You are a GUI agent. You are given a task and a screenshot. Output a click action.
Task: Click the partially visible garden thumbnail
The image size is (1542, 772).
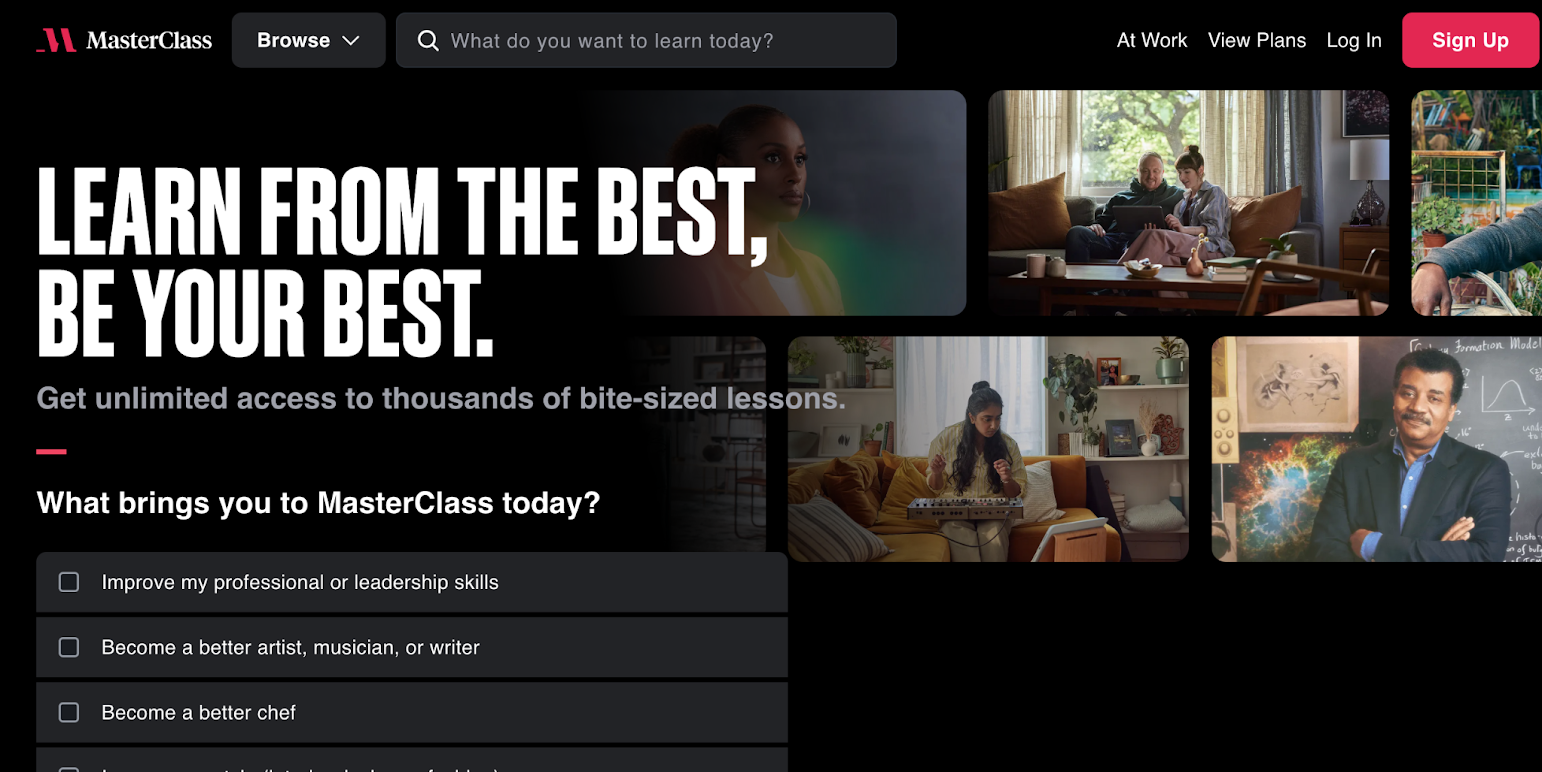[x=1476, y=203]
